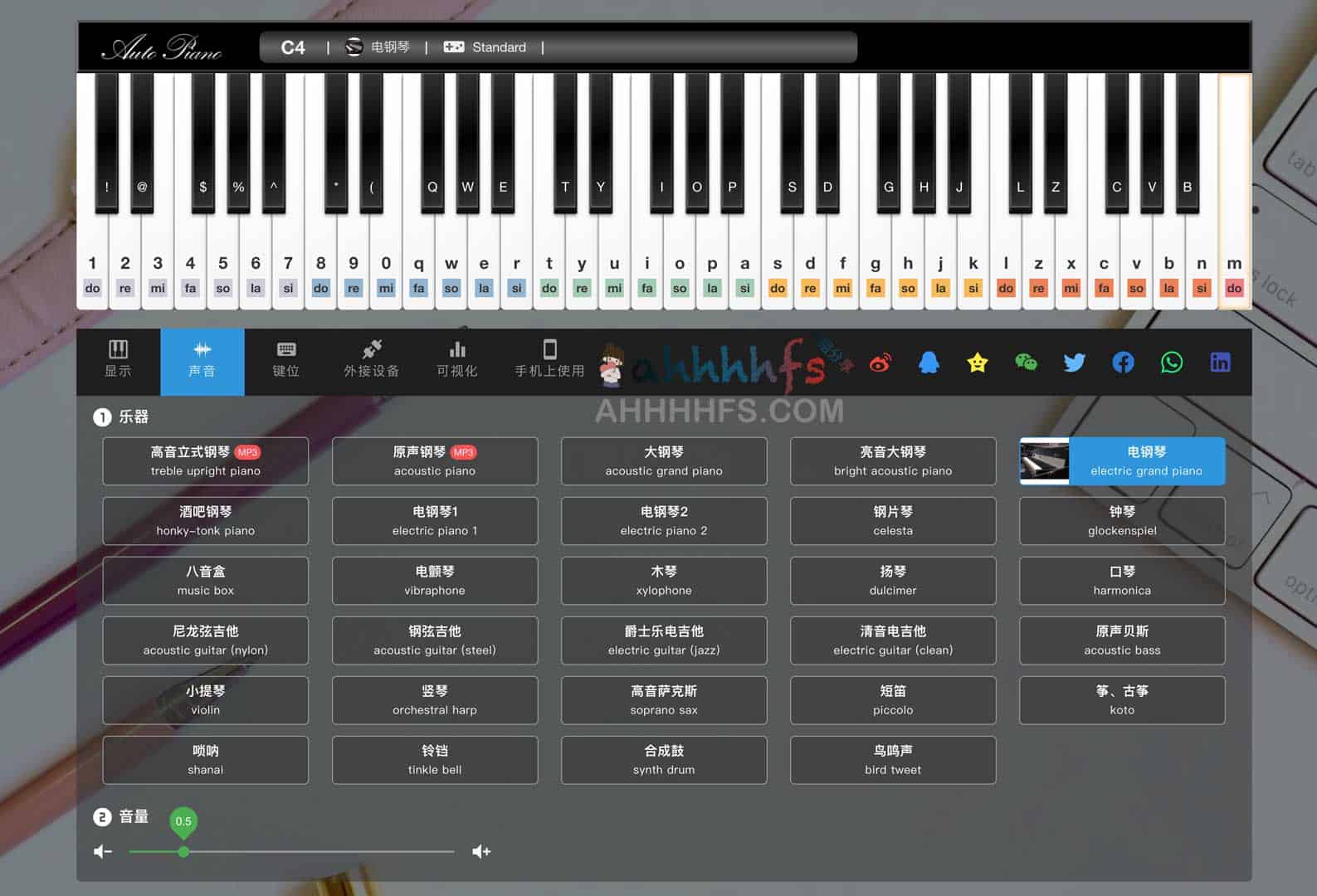Viewport: 1317px width, 896px height.
Task: Select honky-tonk piano instrument
Action: [x=206, y=521]
